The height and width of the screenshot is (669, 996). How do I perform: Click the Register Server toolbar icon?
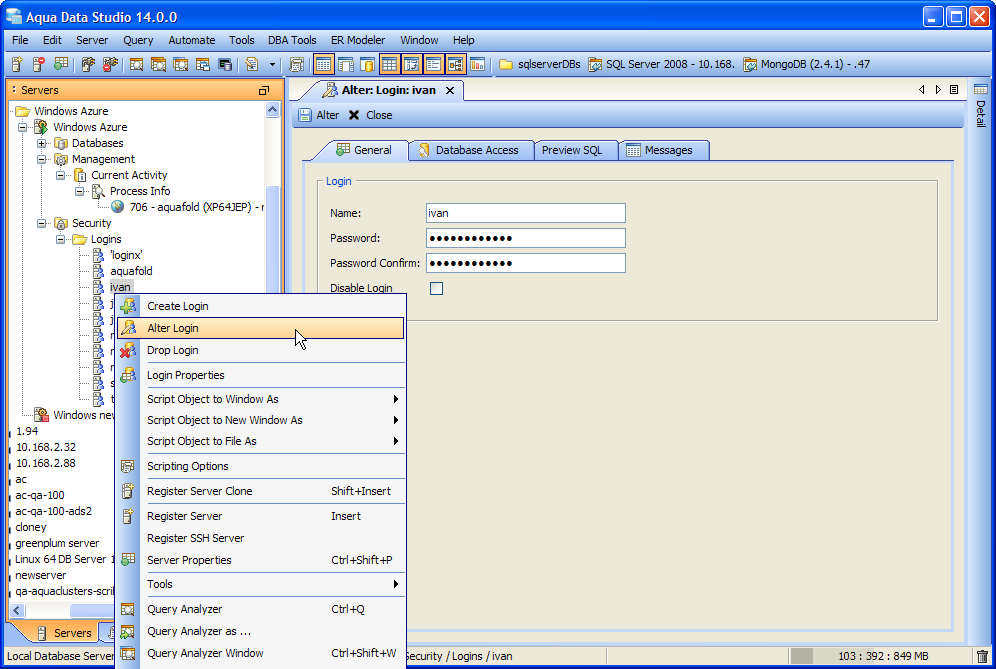[17, 64]
